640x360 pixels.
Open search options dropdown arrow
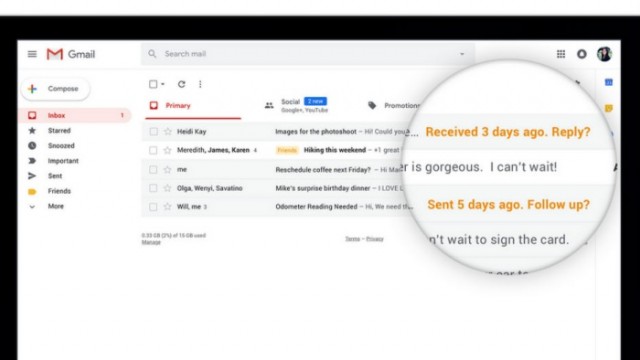tap(462, 54)
